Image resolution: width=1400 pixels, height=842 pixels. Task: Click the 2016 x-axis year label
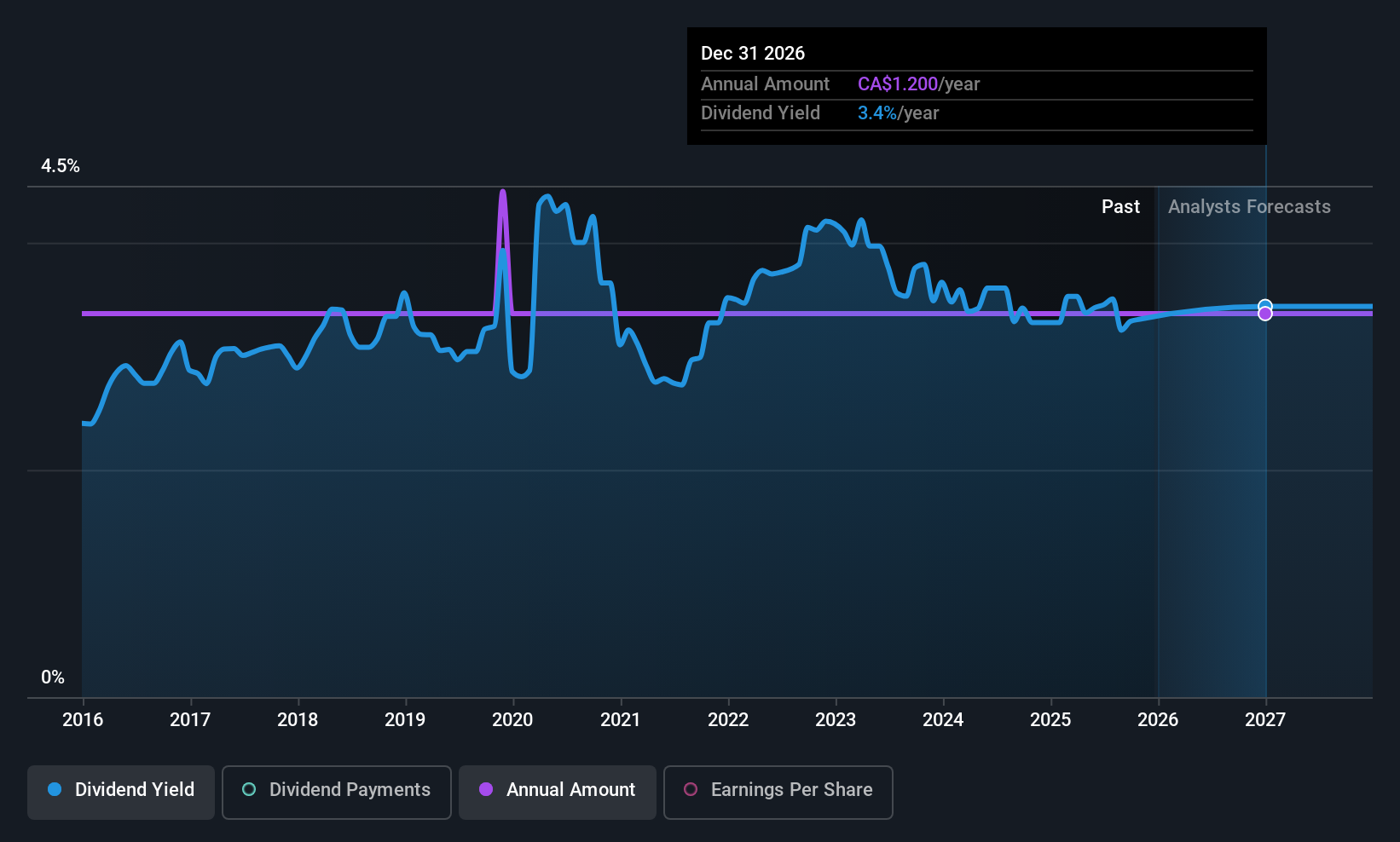point(83,720)
